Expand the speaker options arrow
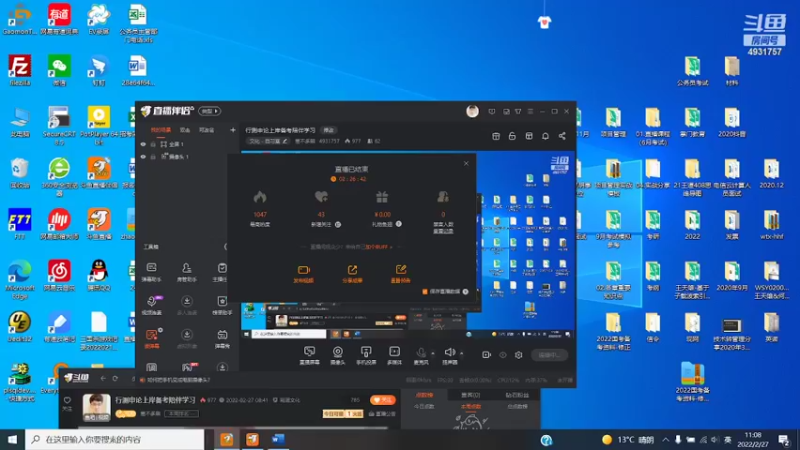The width and height of the screenshot is (800, 450). click(x=462, y=353)
